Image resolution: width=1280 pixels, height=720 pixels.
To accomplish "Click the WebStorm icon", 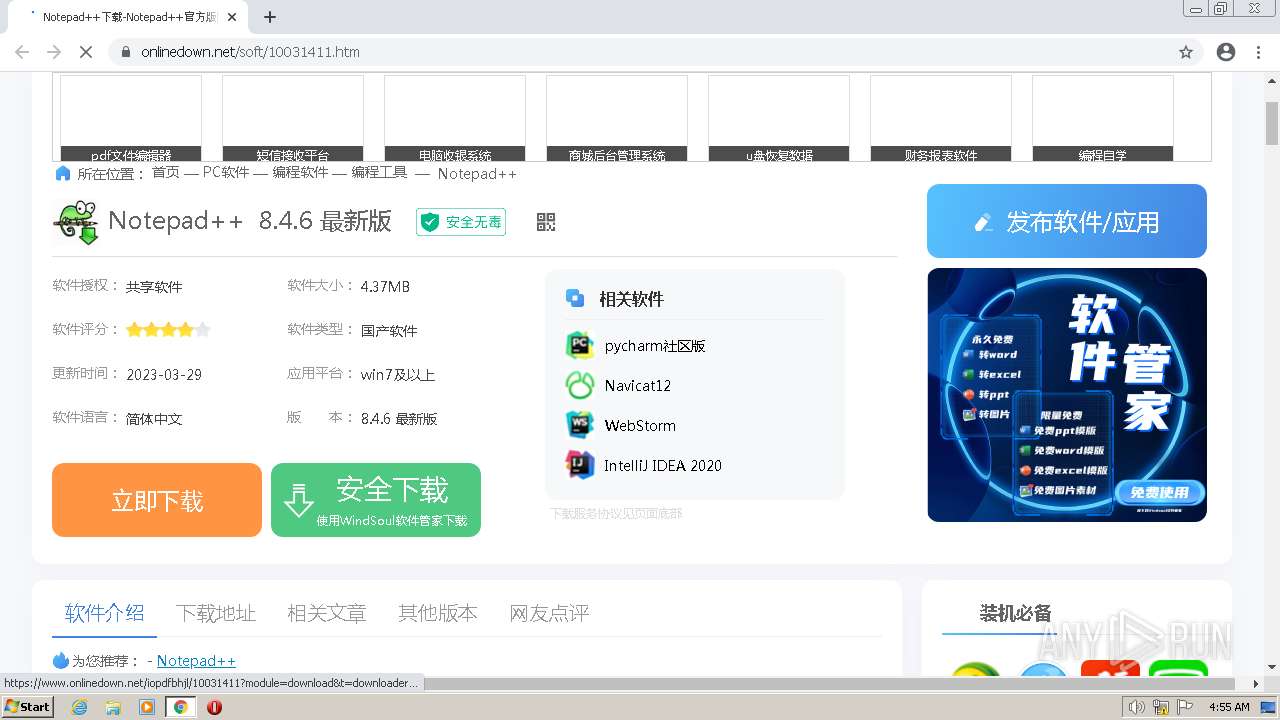I will click(x=580, y=425).
